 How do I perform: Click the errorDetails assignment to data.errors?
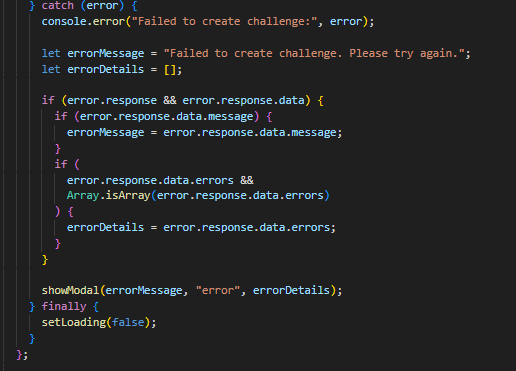(x=201, y=227)
